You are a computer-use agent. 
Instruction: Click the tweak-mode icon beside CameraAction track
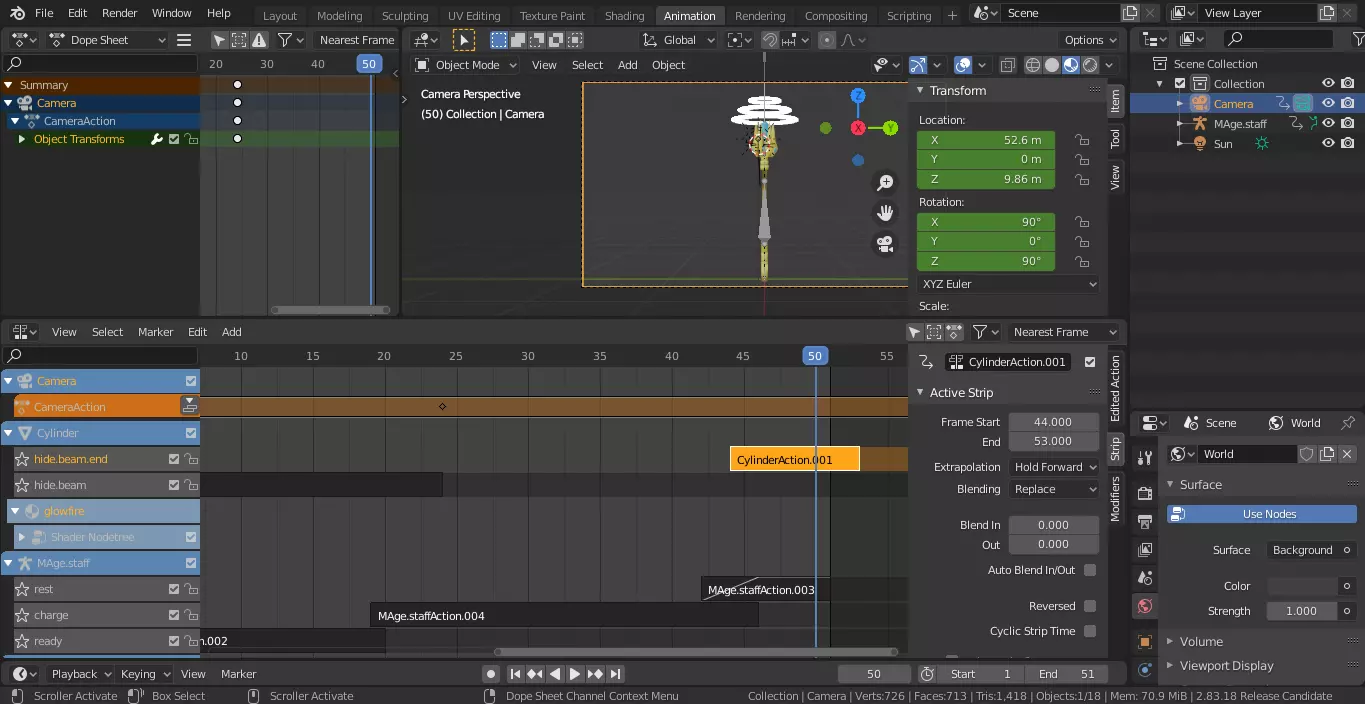189,405
